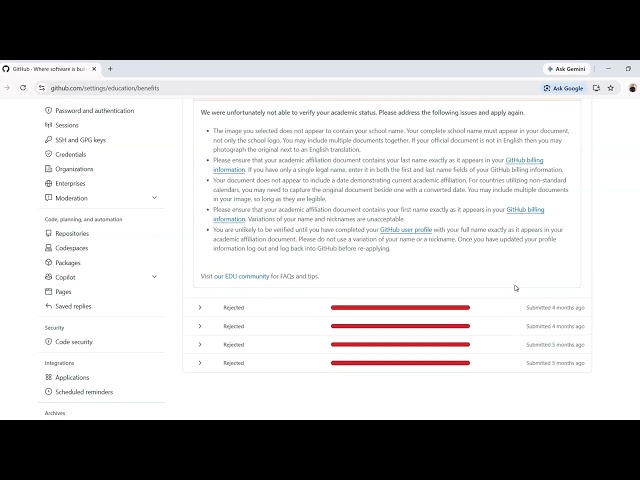The image size is (640, 480).
Task: Click the Pages browser icon
Action: point(49,292)
